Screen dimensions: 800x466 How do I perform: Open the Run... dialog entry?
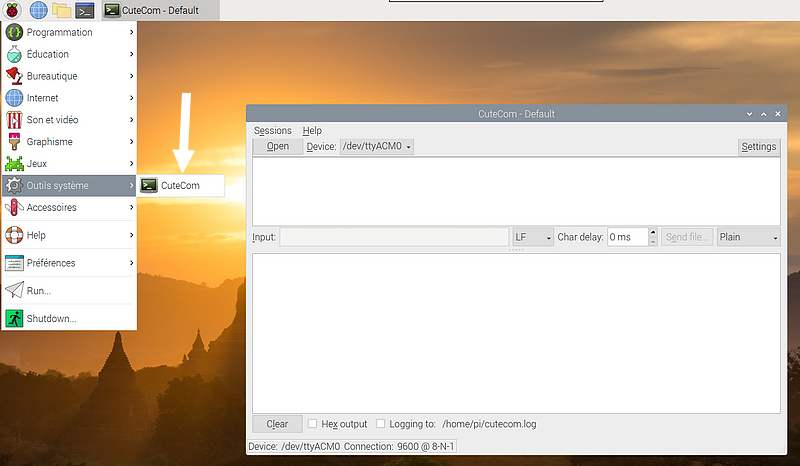click(39, 291)
